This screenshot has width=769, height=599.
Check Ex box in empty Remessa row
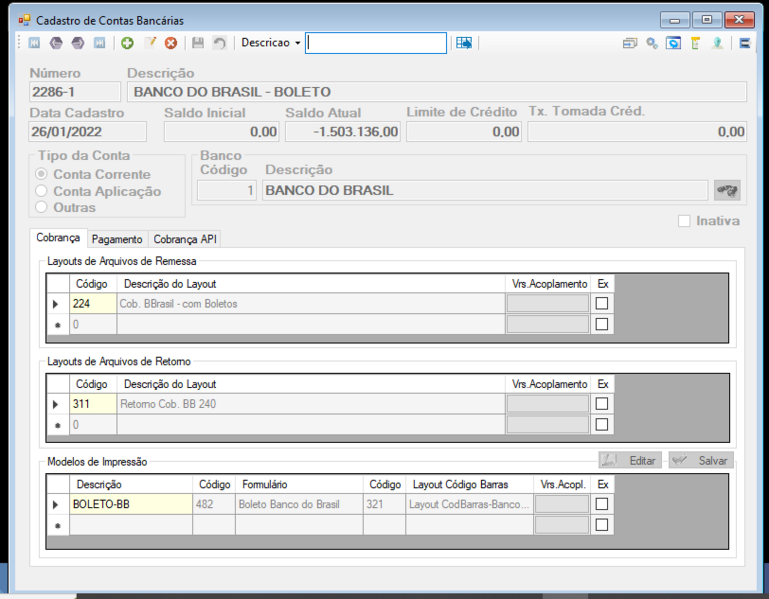[602, 324]
